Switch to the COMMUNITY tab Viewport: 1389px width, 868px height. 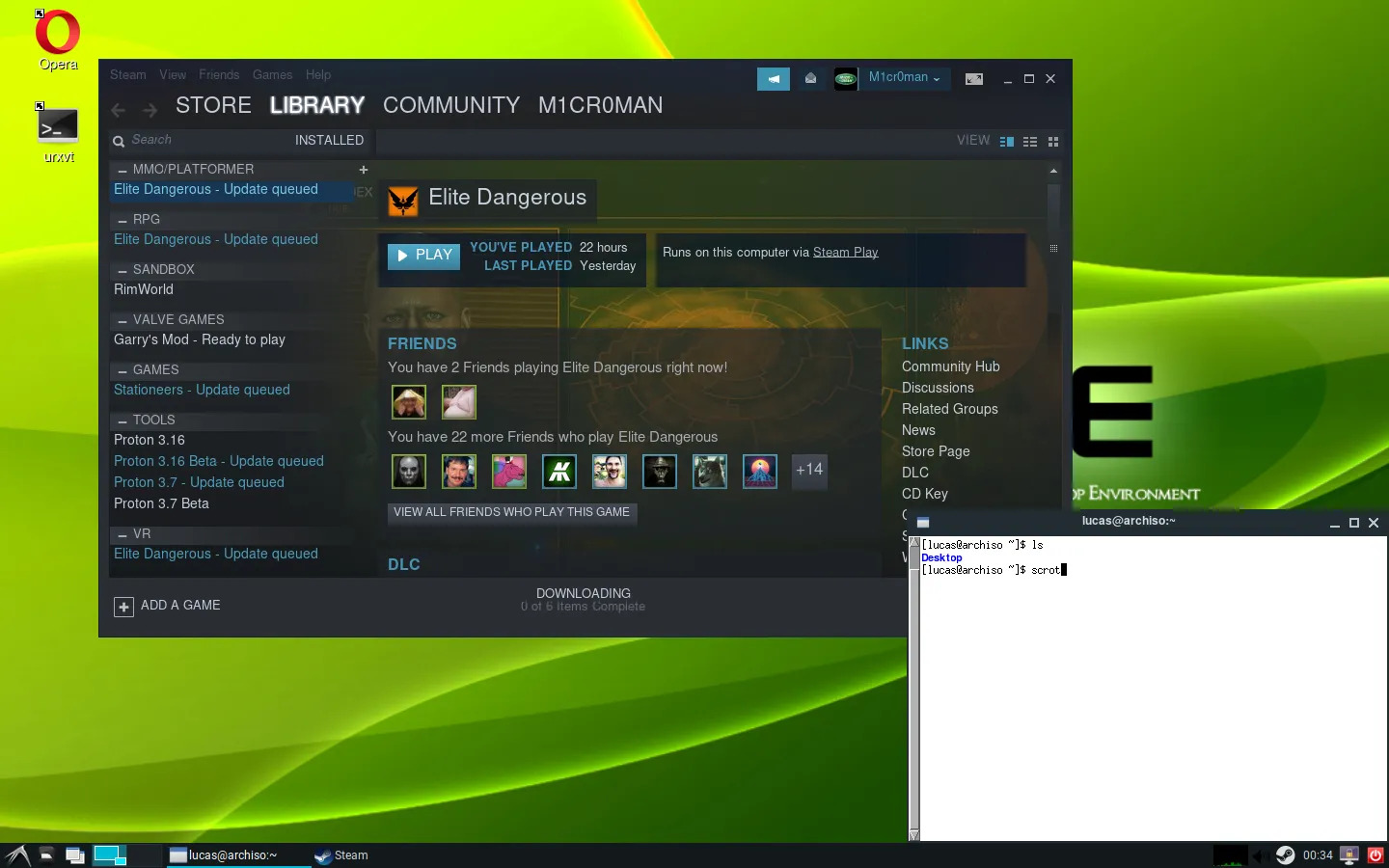(x=451, y=105)
